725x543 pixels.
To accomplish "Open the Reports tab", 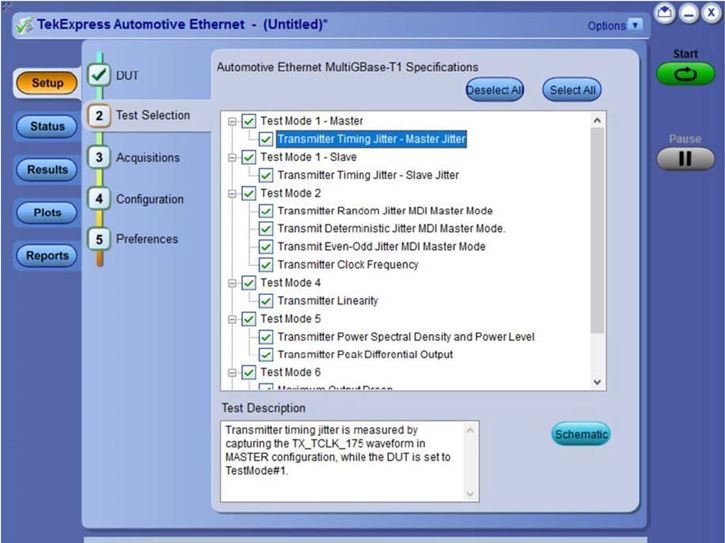I will [x=47, y=256].
